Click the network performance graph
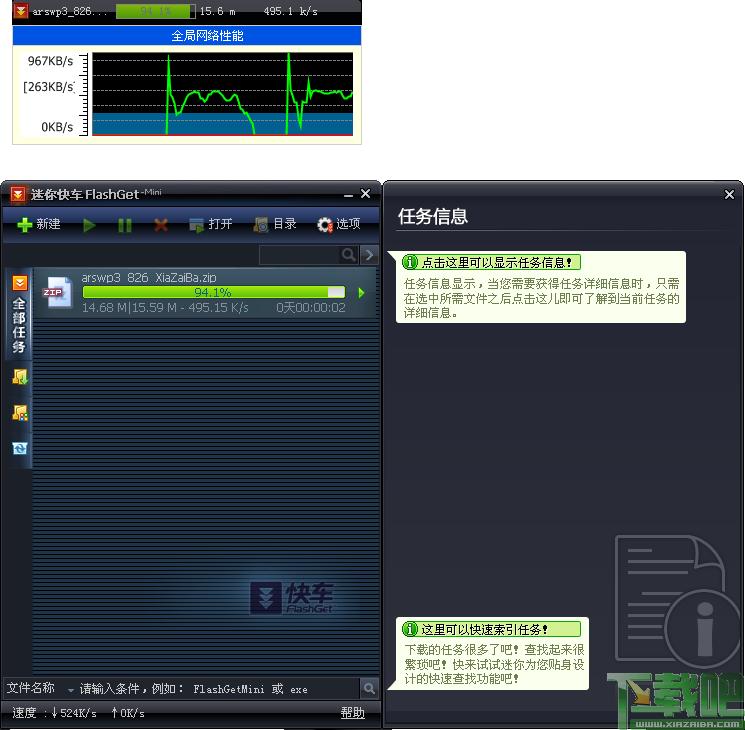This screenshot has height=730, width=745. 222,94
